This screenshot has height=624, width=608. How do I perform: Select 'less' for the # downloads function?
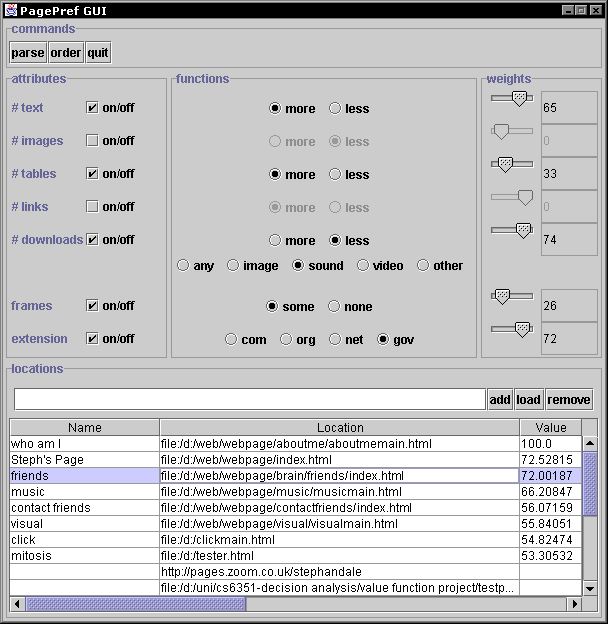[x=335, y=240]
